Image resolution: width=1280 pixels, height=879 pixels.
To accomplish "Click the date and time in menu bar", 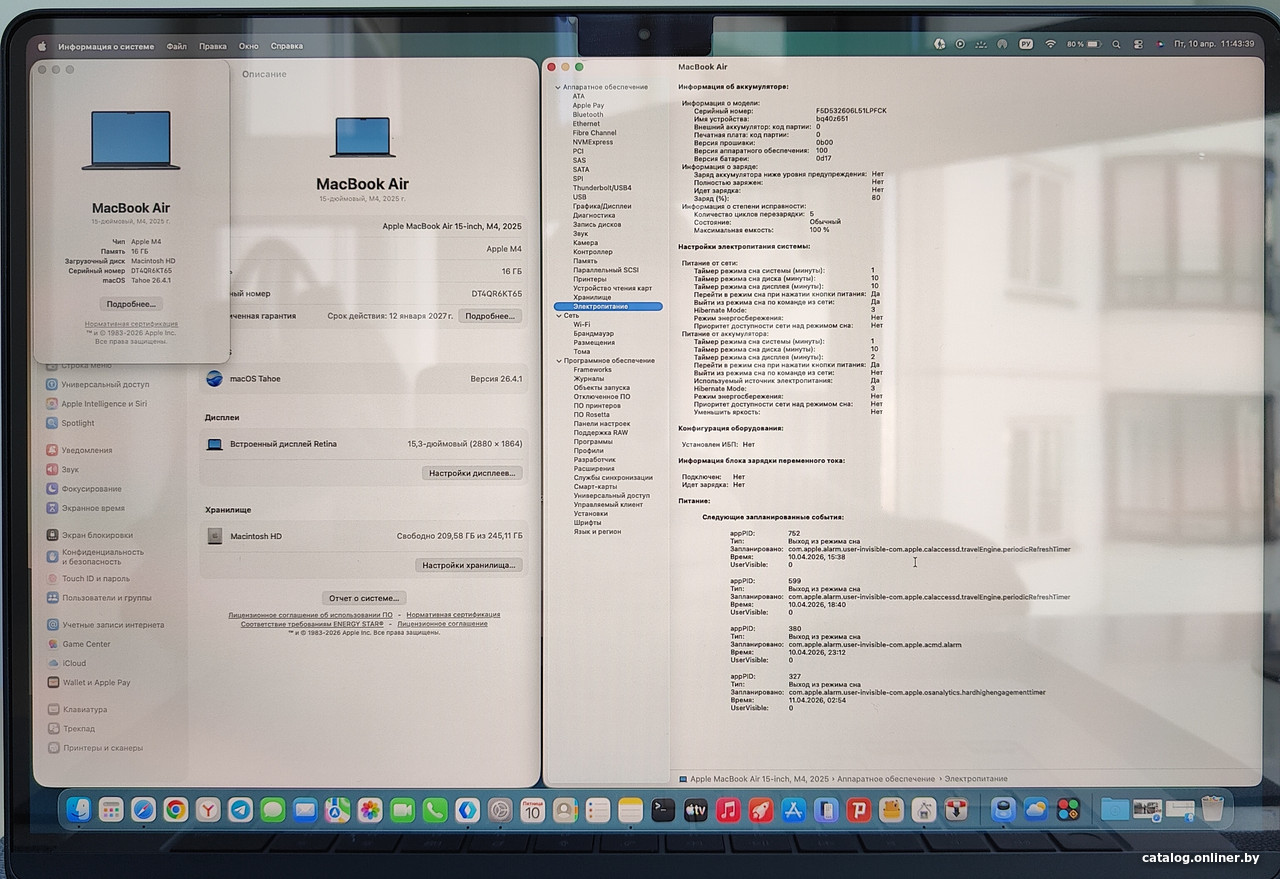I will (1214, 44).
